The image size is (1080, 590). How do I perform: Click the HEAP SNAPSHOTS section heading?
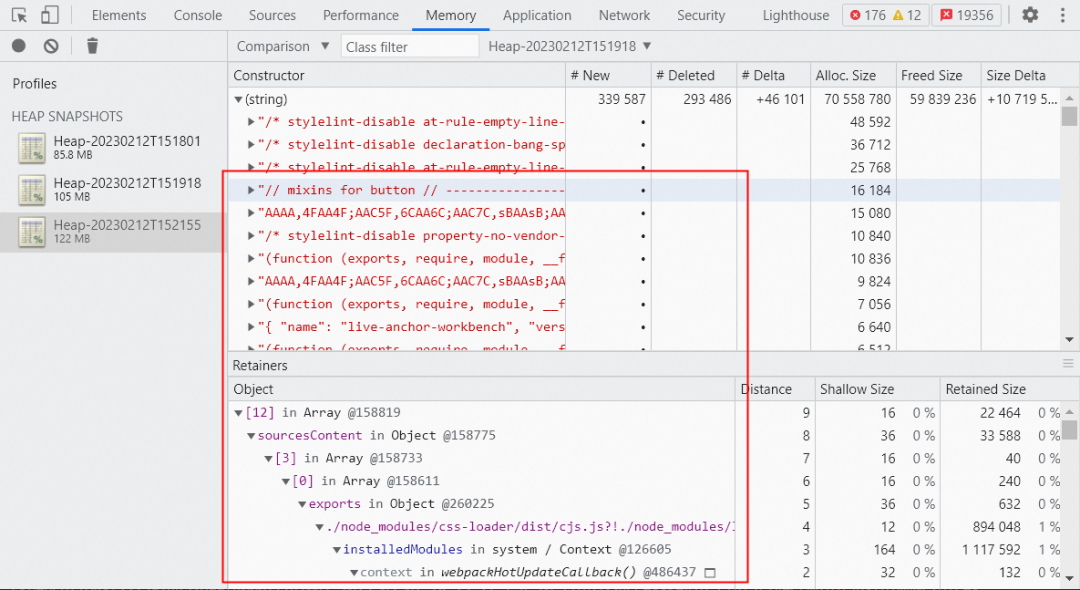point(67,116)
